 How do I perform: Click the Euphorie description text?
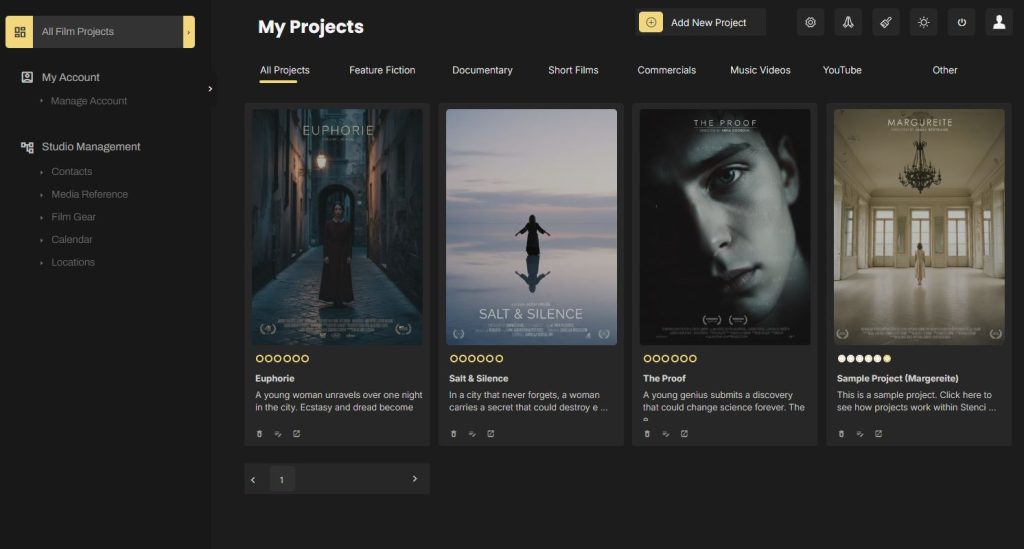coord(338,401)
